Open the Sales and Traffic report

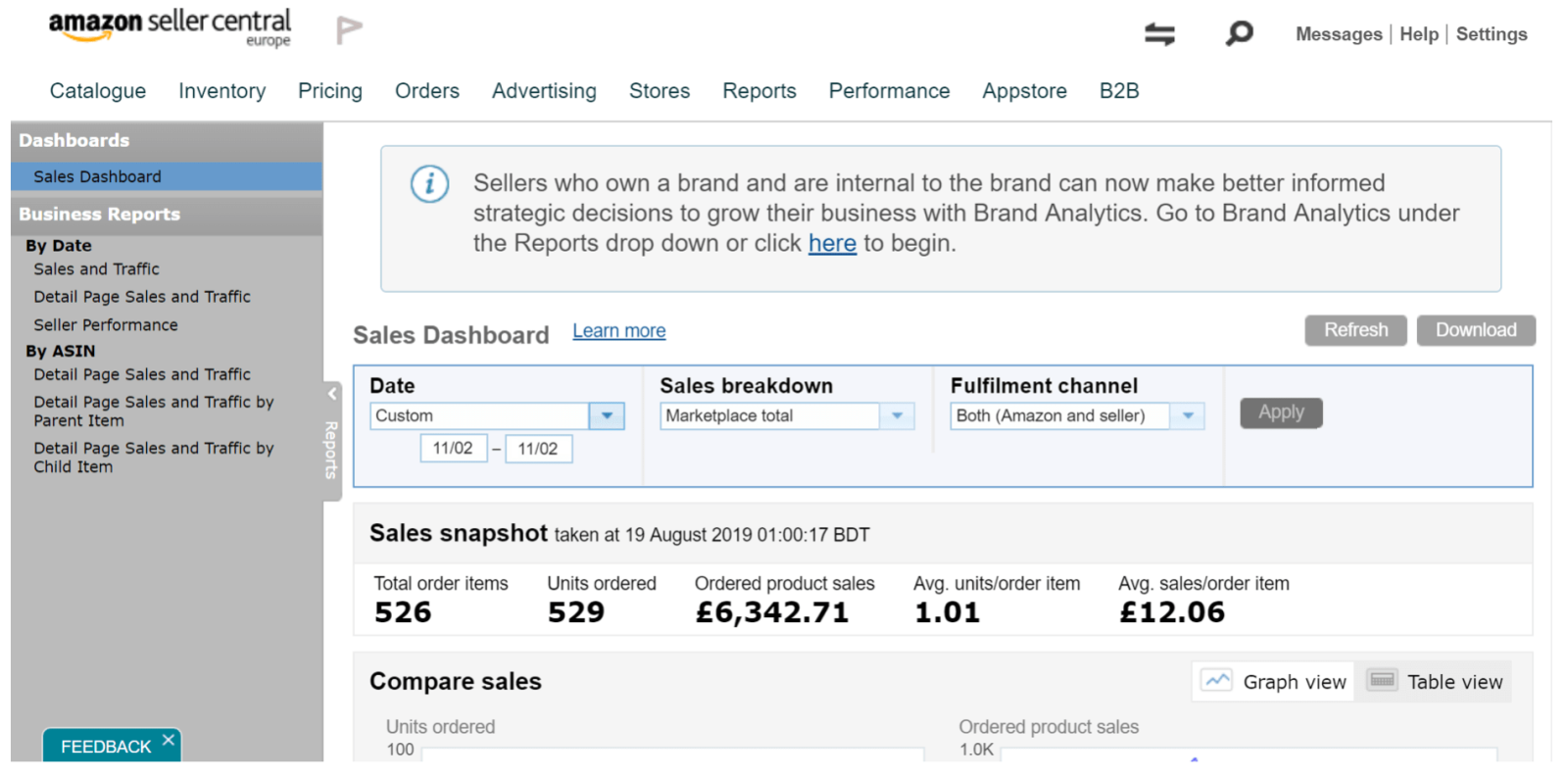coord(96,268)
